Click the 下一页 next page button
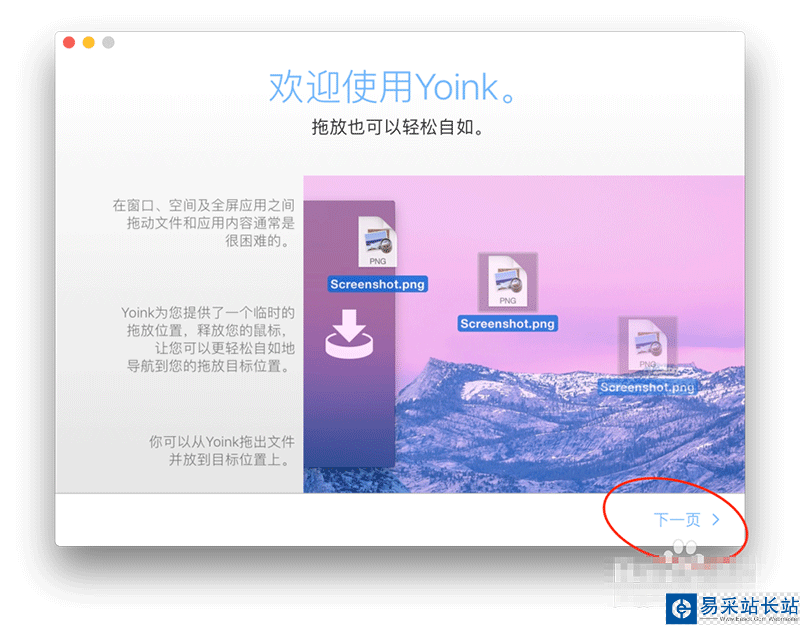The image size is (800, 625). [686, 520]
